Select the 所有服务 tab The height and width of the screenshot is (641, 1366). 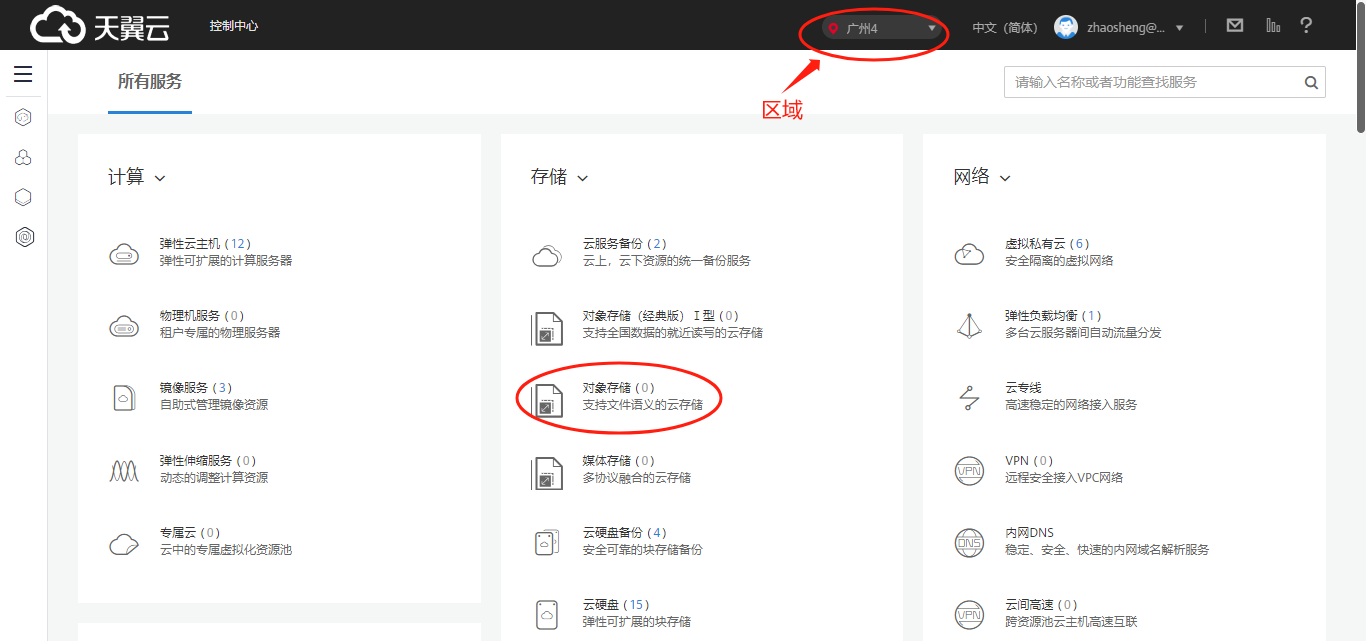[x=150, y=82]
